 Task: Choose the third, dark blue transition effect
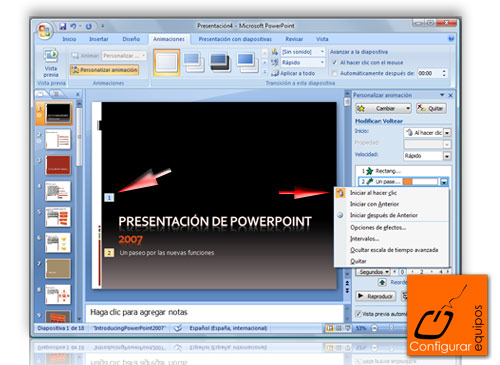[x=220, y=62]
